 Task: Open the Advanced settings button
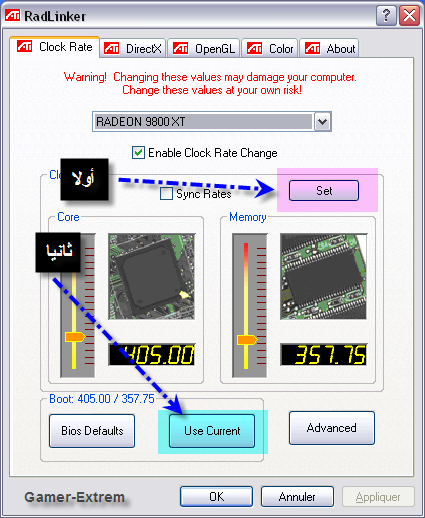(x=332, y=428)
